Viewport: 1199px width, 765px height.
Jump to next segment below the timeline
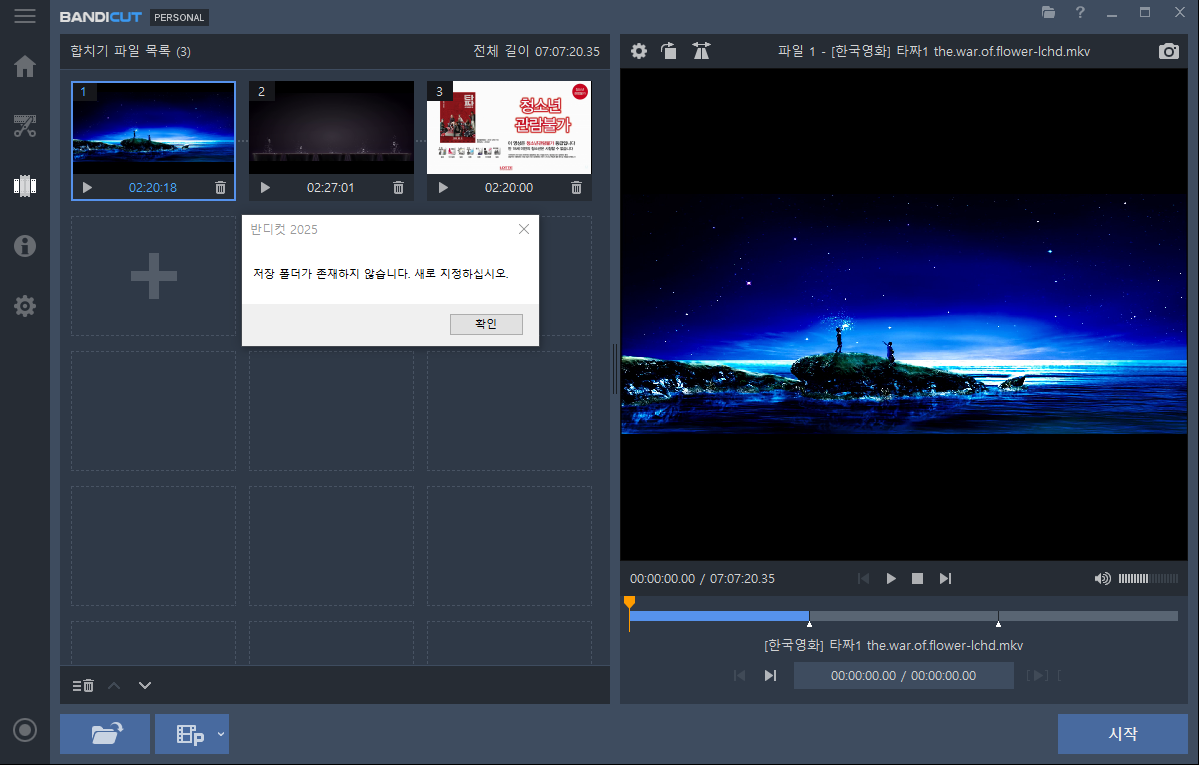click(771, 675)
